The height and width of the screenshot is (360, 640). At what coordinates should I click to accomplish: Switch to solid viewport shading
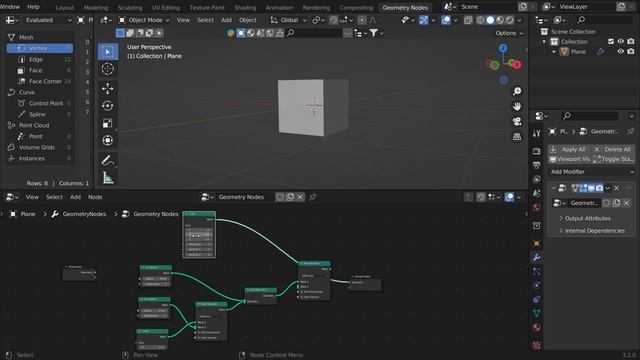coord(490,20)
